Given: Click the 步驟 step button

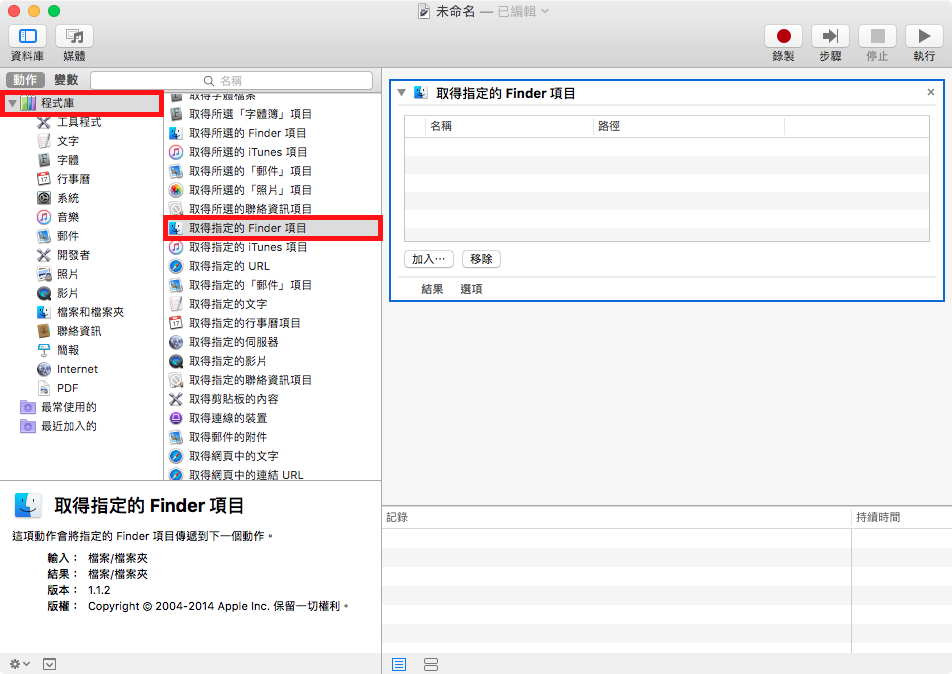Looking at the screenshot, I should [830, 36].
